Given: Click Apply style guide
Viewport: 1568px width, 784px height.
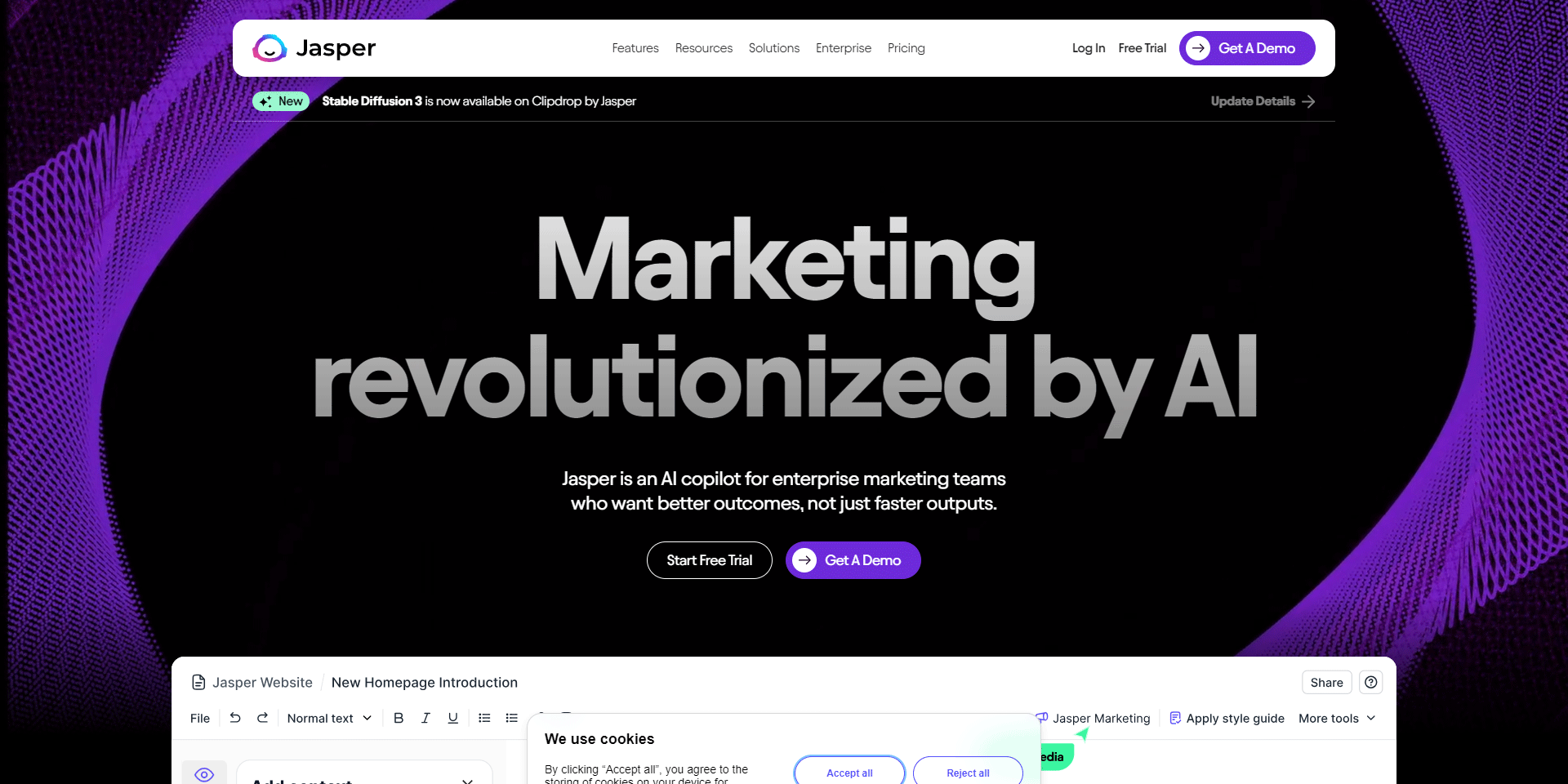Looking at the screenshot, I should pos(1227,718).
